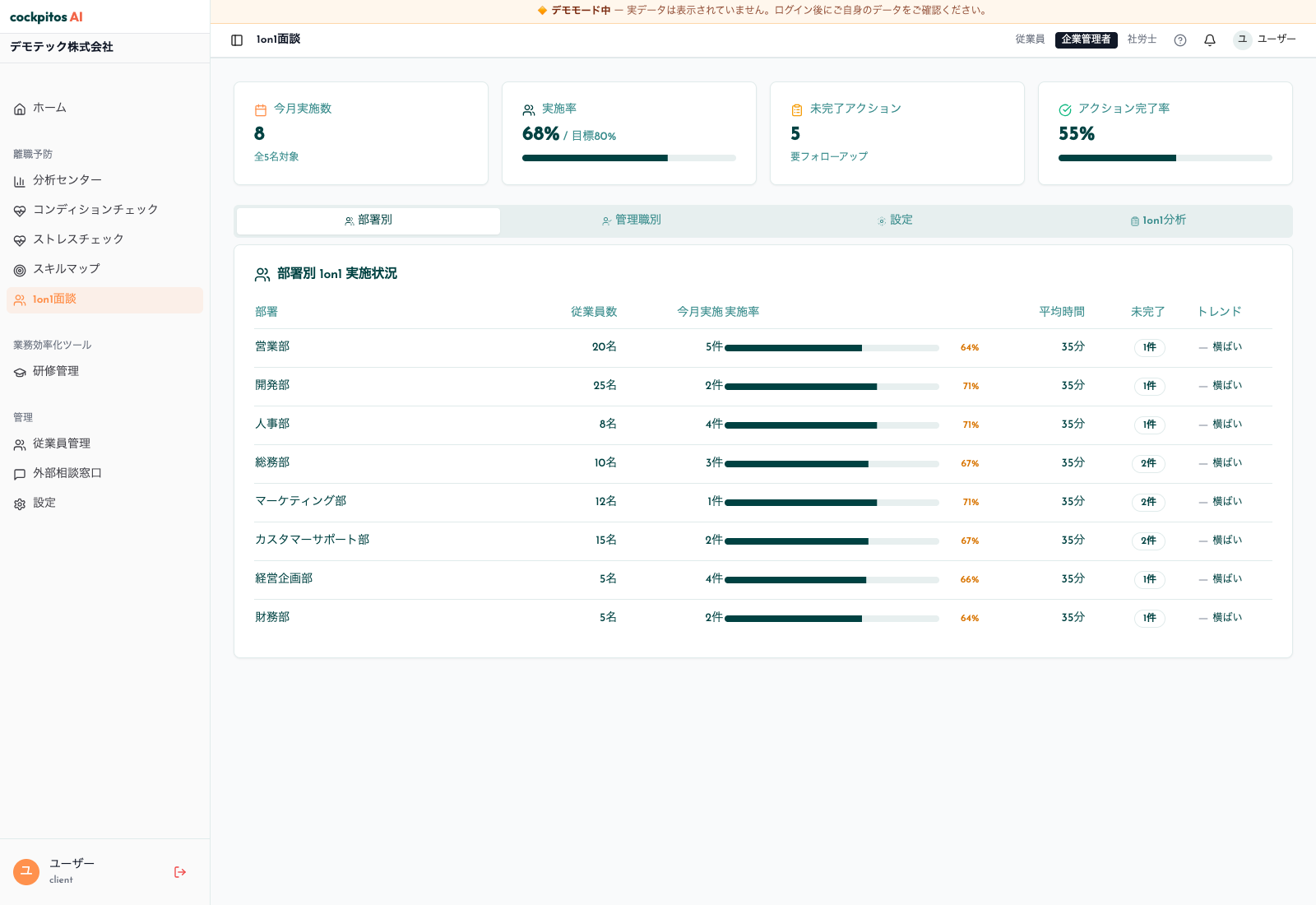The width and height of the screenshot is (1316, 905).
Task: Click the ホーム house icon
Action: (20, 109)
